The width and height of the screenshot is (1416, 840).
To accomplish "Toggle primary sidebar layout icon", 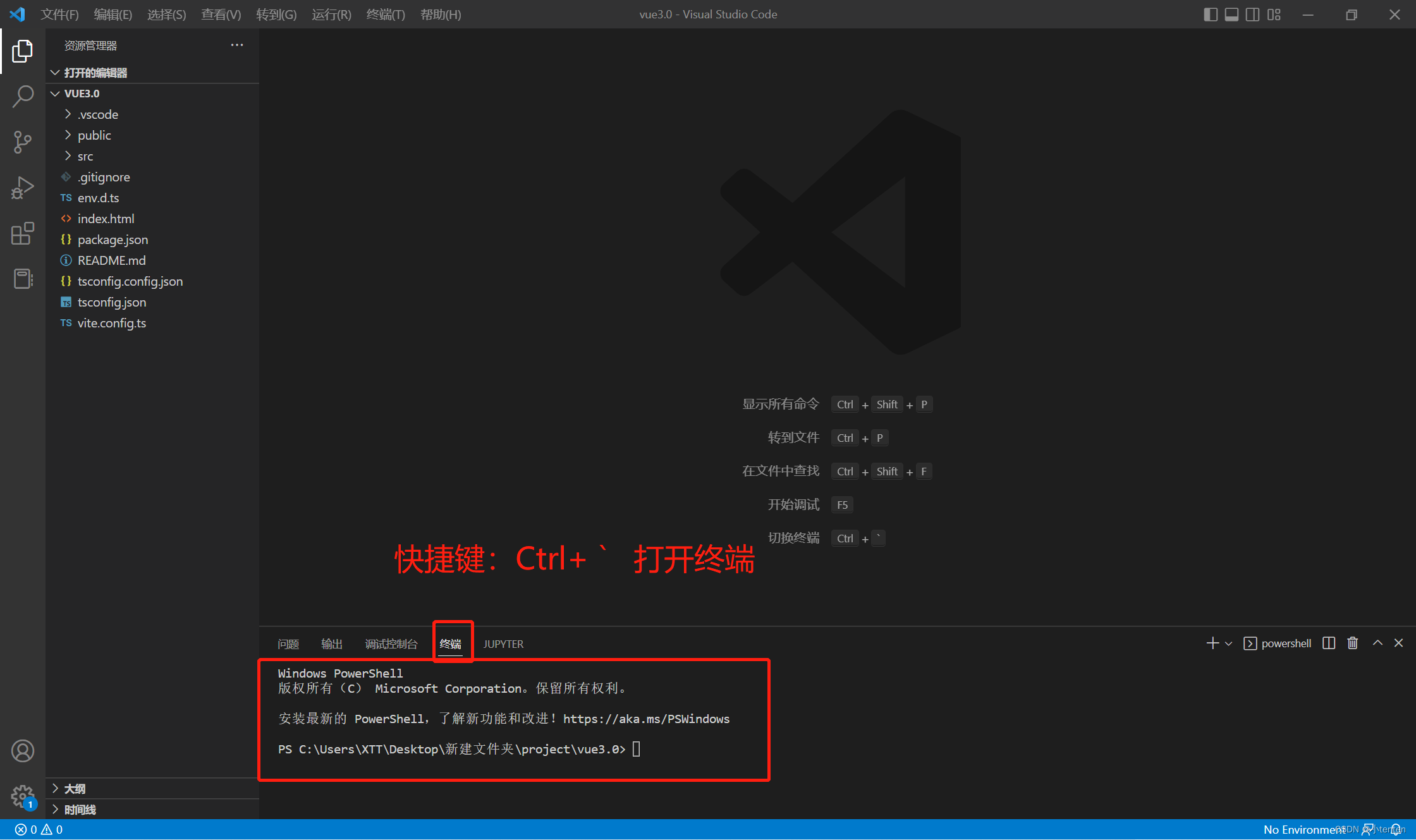I will tap(1211, 15).
